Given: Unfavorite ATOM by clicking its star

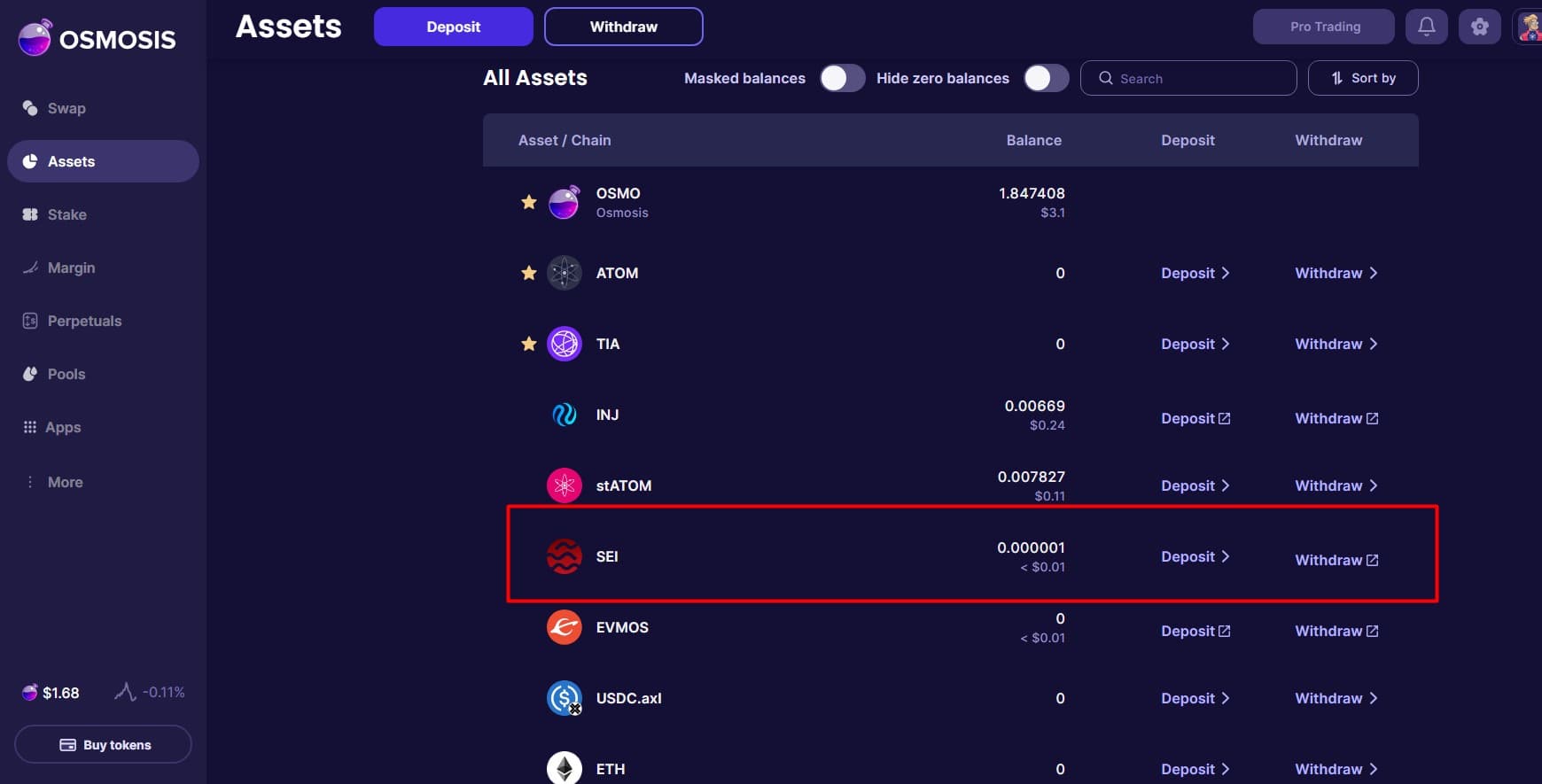Looking at the screenshot, I should point(529,273).
